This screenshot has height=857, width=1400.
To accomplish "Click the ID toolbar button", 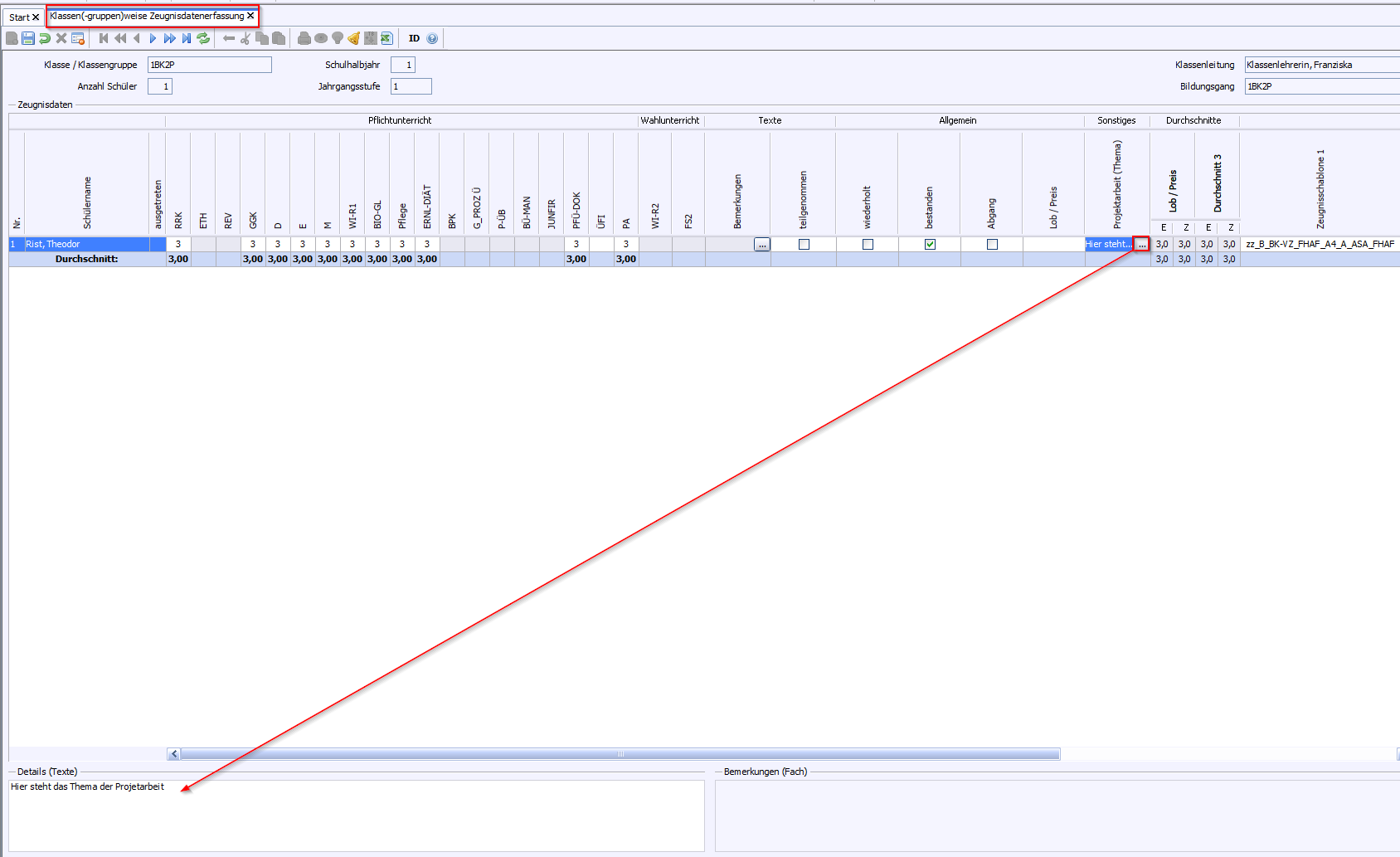I will [x=414, y=38].
